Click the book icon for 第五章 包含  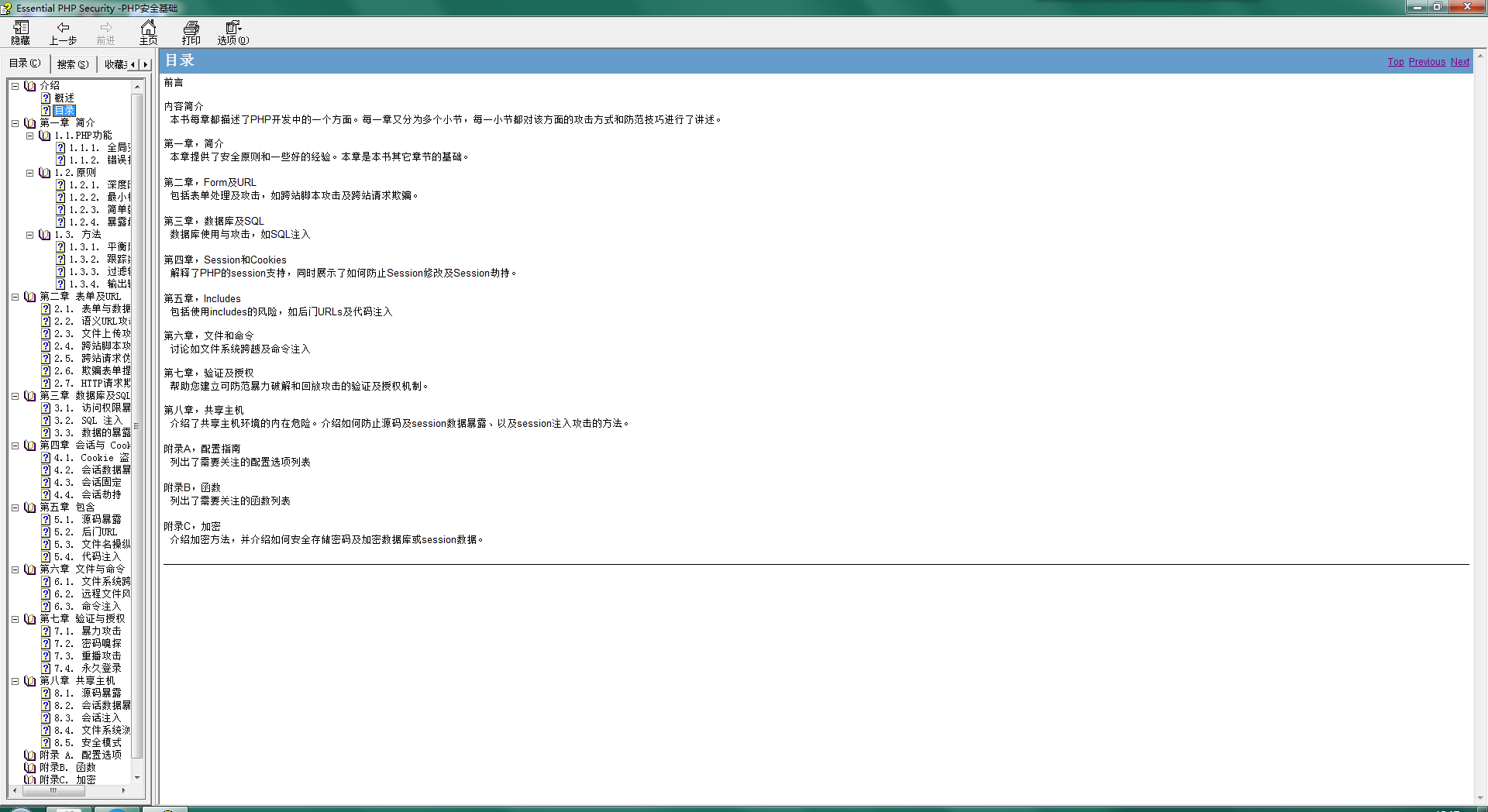30,507
